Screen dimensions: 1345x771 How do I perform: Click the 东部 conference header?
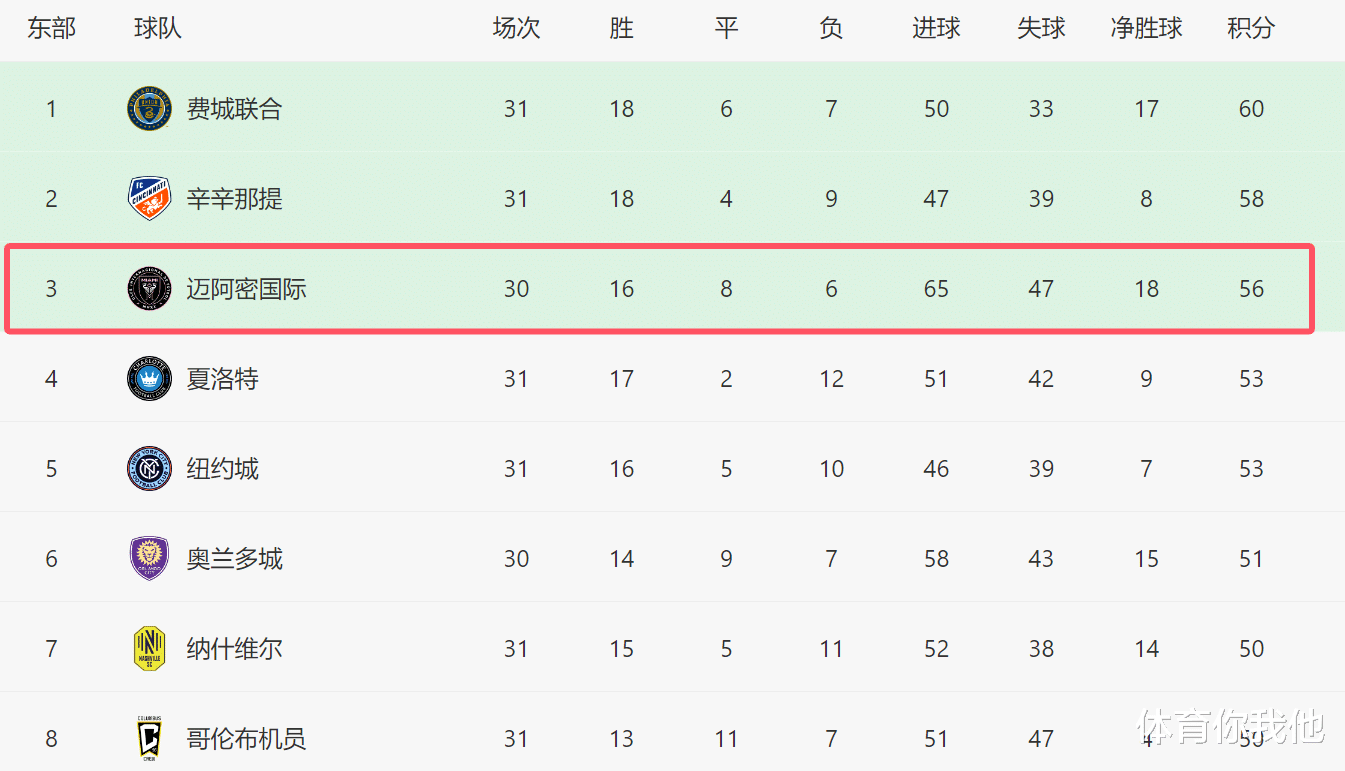click(x=51, y=29)
